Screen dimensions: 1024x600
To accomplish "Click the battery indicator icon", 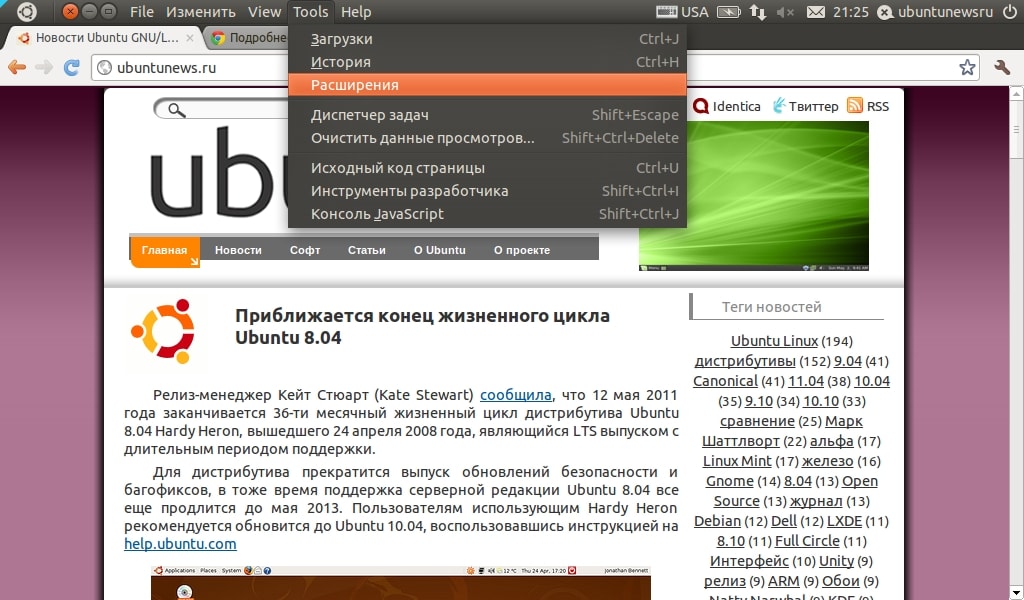I will (x=729, y=12).
